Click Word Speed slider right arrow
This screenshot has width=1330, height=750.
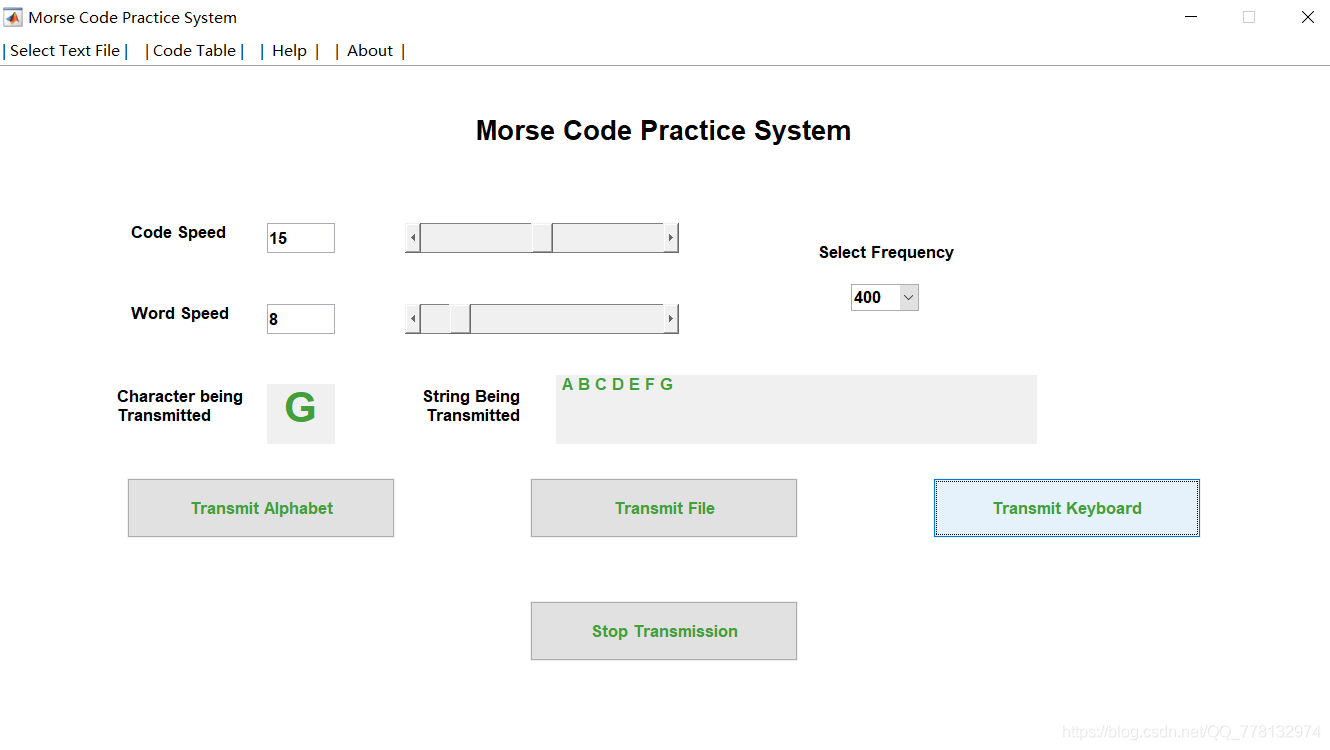click(x=671, y=319)
